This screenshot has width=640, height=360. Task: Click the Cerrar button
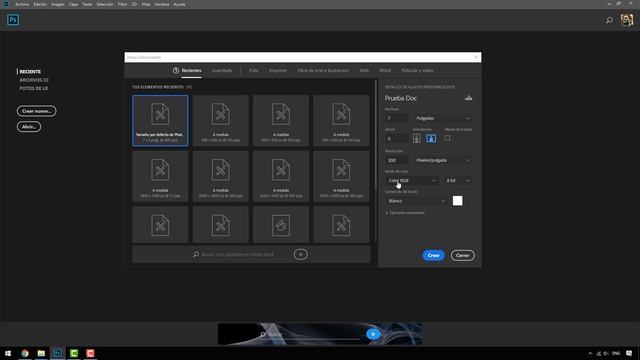462,256
